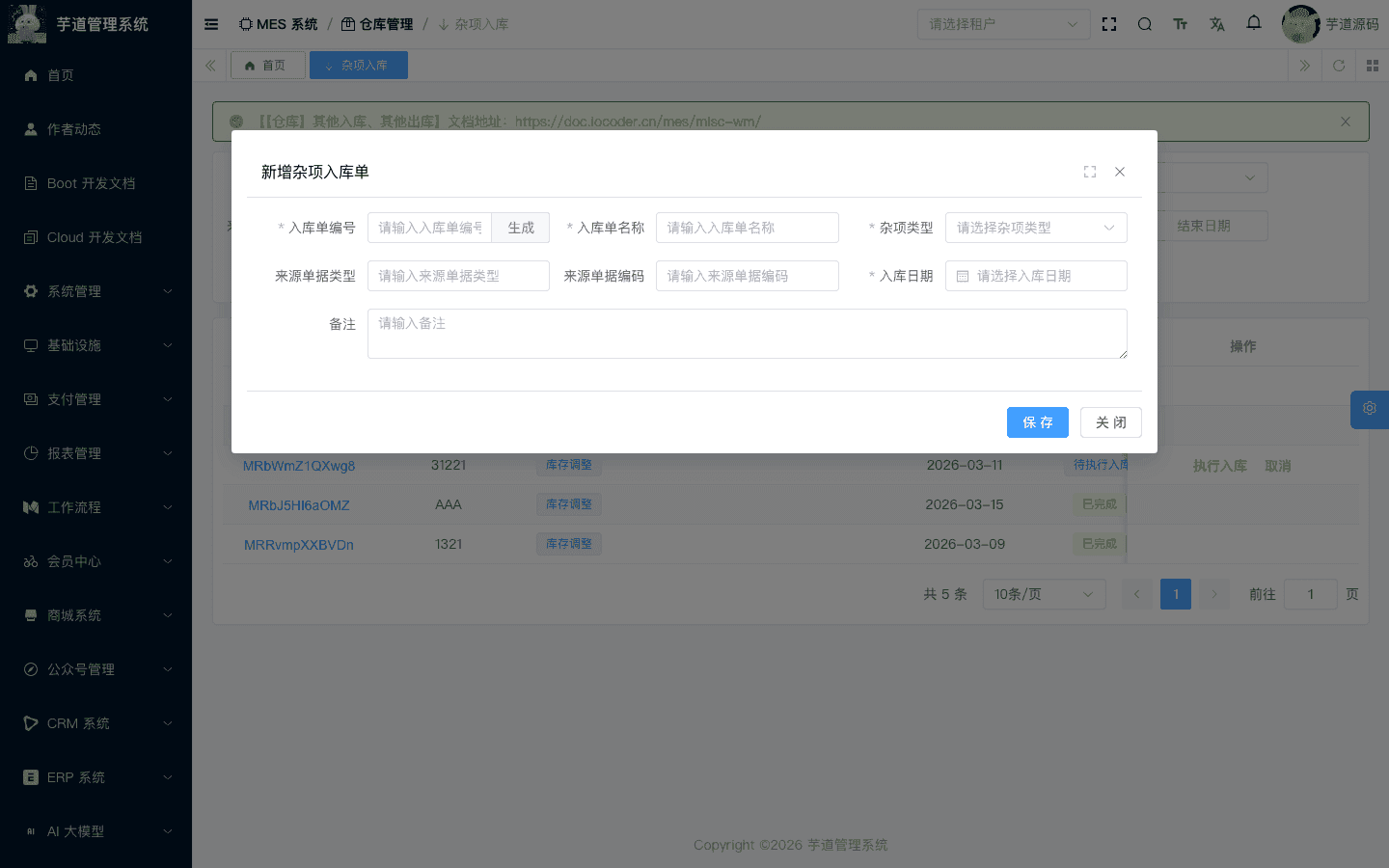The image size is (1389, 868).
Task: Click the font size (Tt) icon
Action: 1181,24
